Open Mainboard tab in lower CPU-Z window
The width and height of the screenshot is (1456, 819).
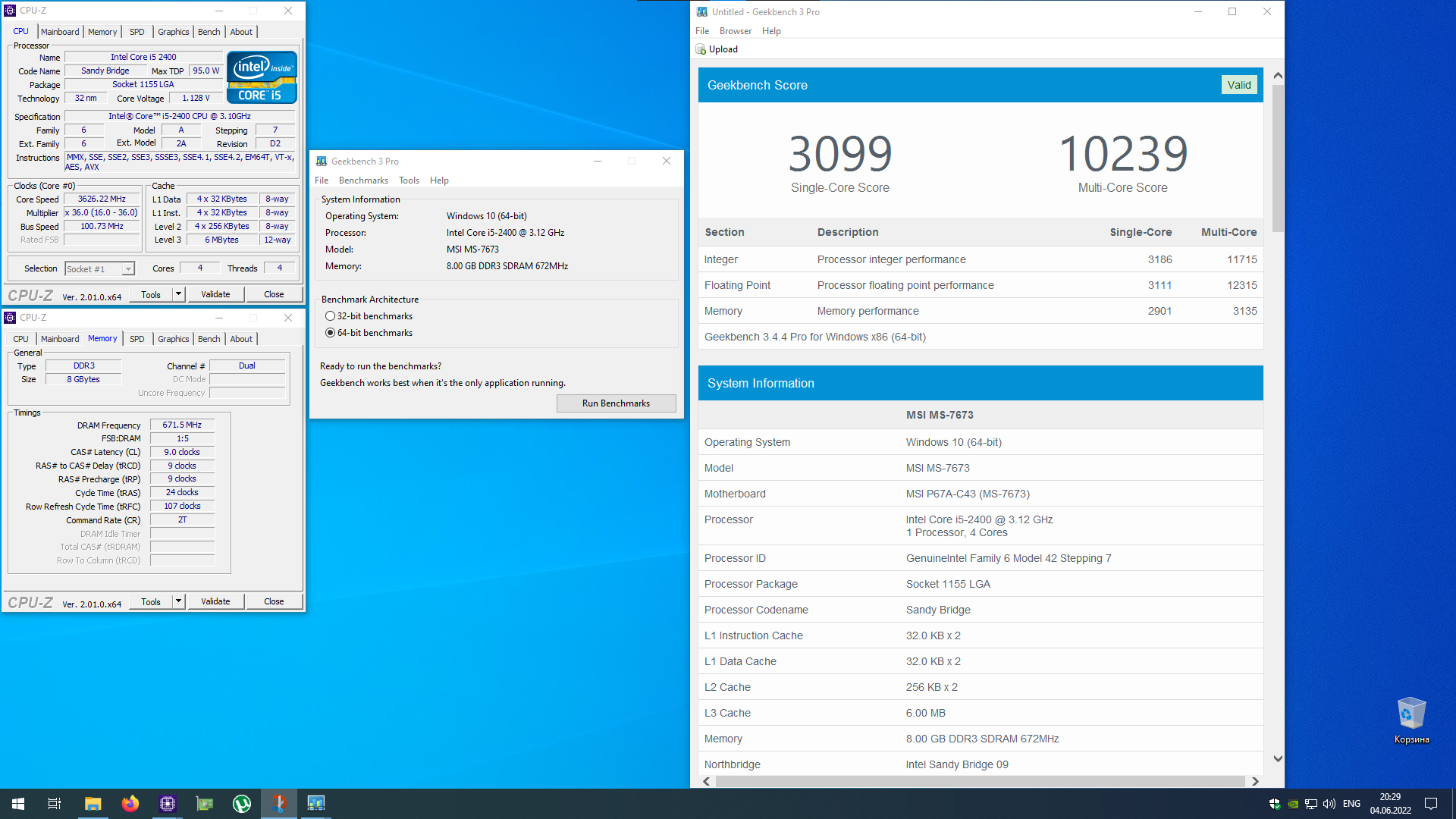tap(60, 339)
